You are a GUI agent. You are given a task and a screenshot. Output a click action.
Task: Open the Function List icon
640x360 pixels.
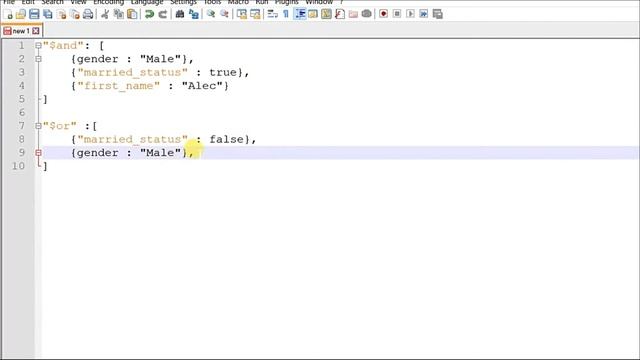coord(340,14)
